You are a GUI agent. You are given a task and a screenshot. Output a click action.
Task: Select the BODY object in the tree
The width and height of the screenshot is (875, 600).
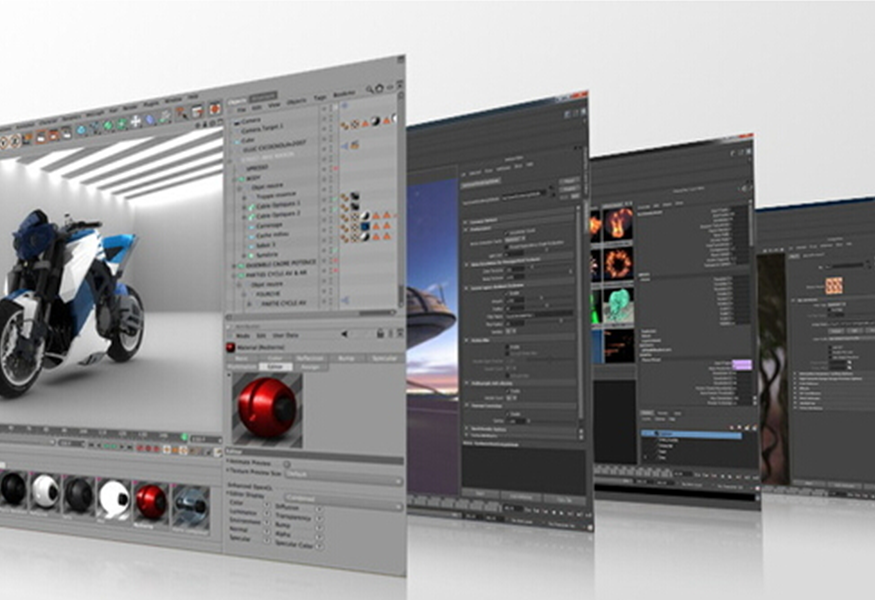[254, 179]
